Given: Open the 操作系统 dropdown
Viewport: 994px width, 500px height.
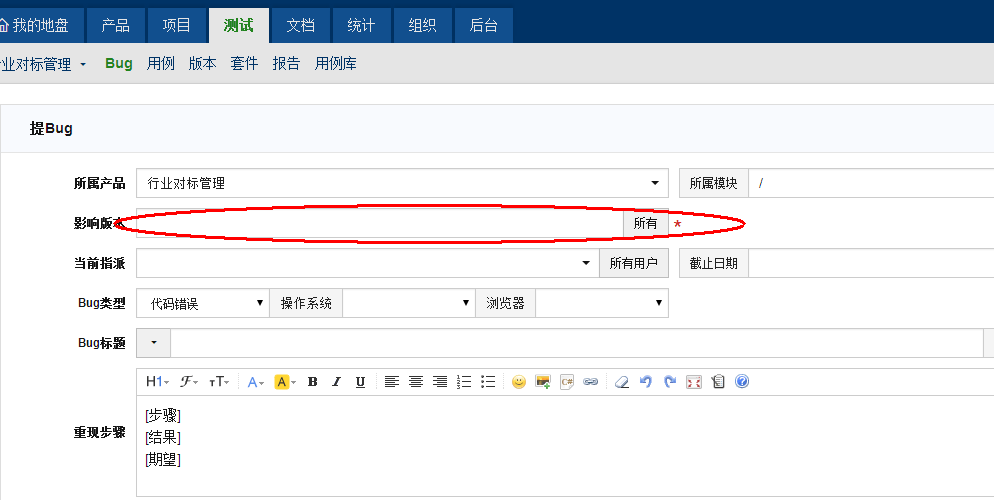Looking at the screenshot, I should click(x=409, y=303).
